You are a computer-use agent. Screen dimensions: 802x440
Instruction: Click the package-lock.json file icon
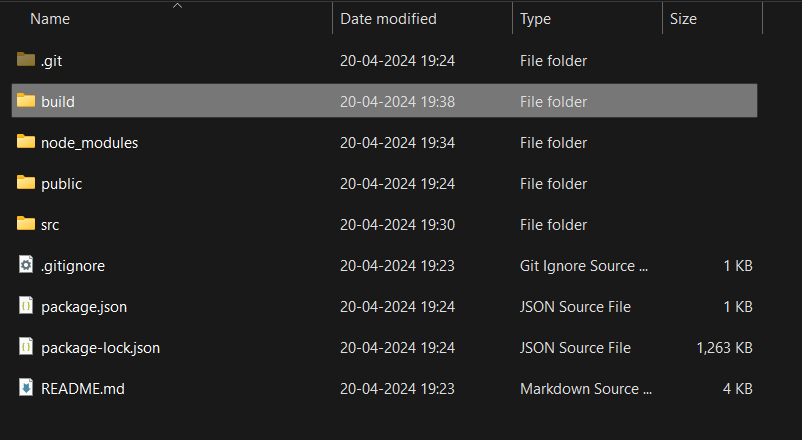coord(26,347)
